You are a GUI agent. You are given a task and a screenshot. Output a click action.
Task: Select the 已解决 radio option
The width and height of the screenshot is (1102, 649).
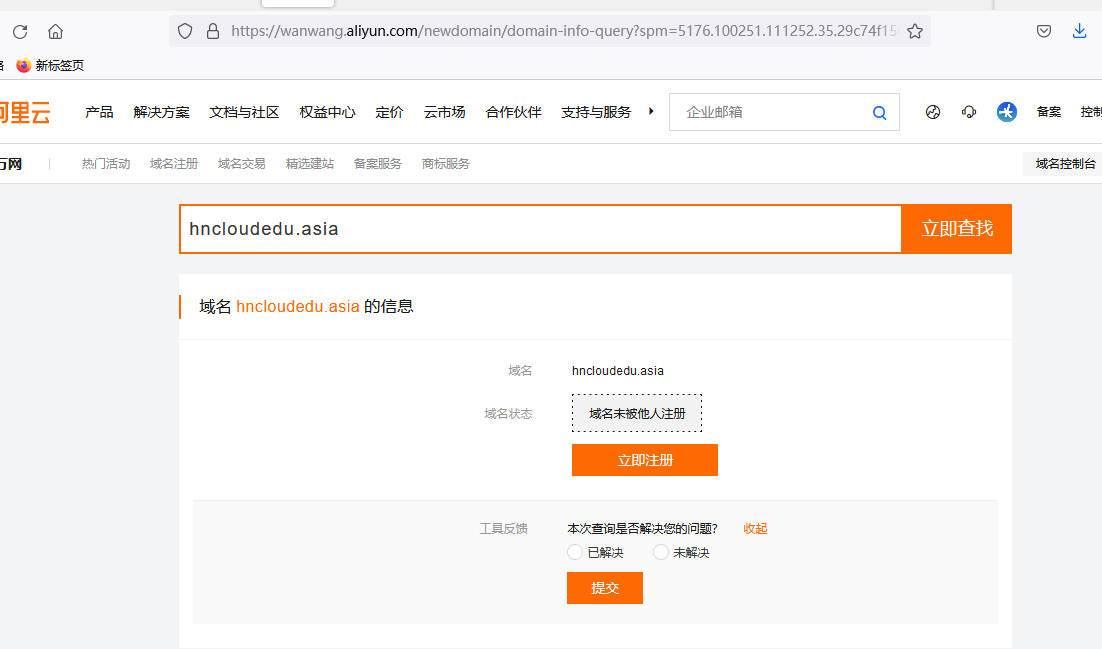click(575, 552)
